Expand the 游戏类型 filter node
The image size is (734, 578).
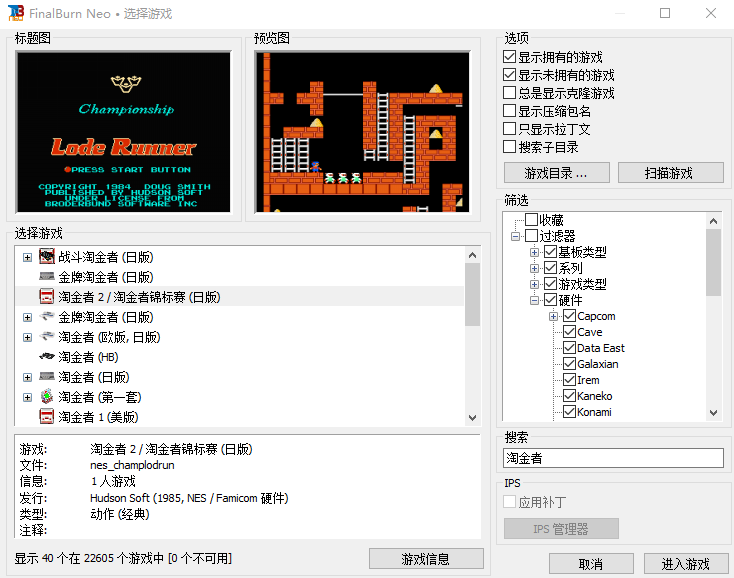[534, 284]
